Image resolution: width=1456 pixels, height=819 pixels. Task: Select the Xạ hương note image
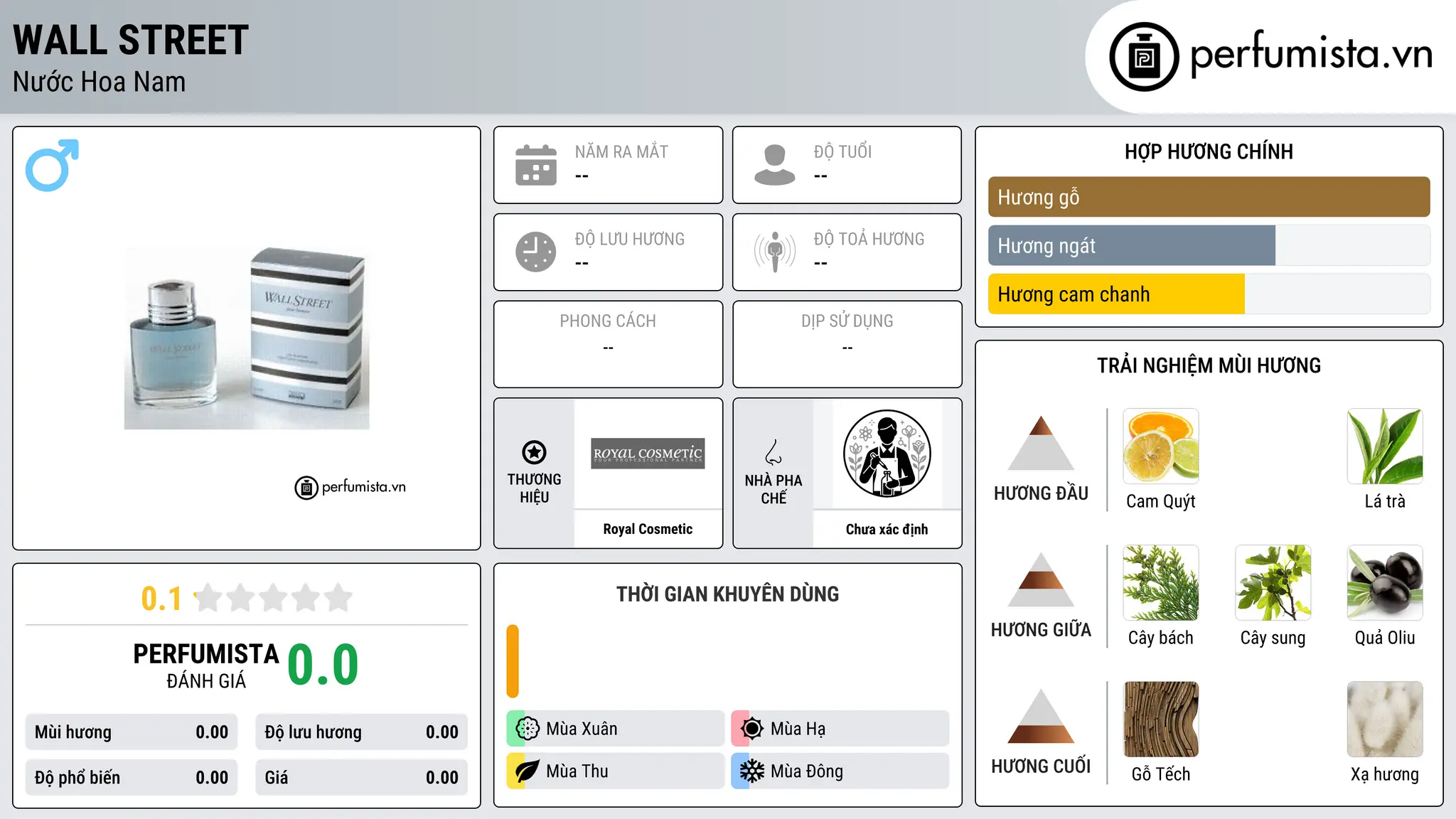pos(1385,719)
